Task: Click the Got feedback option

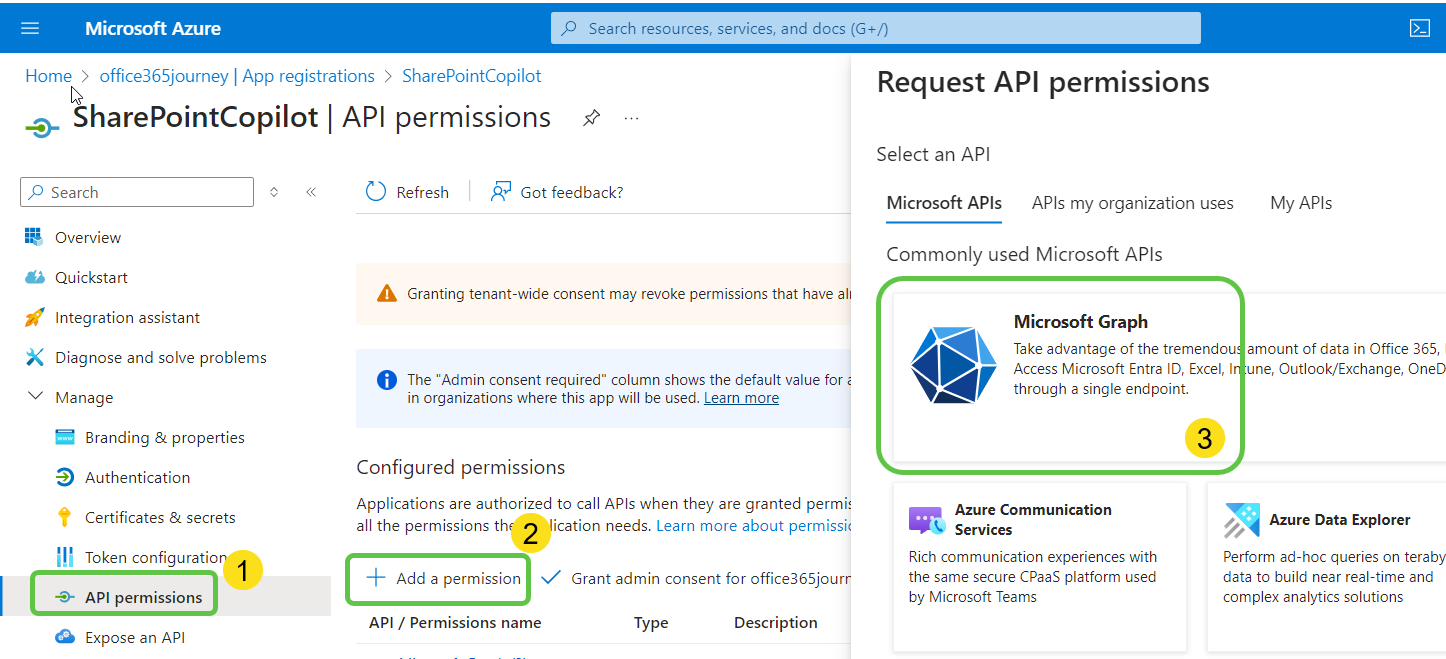Action: coord(557,191)
